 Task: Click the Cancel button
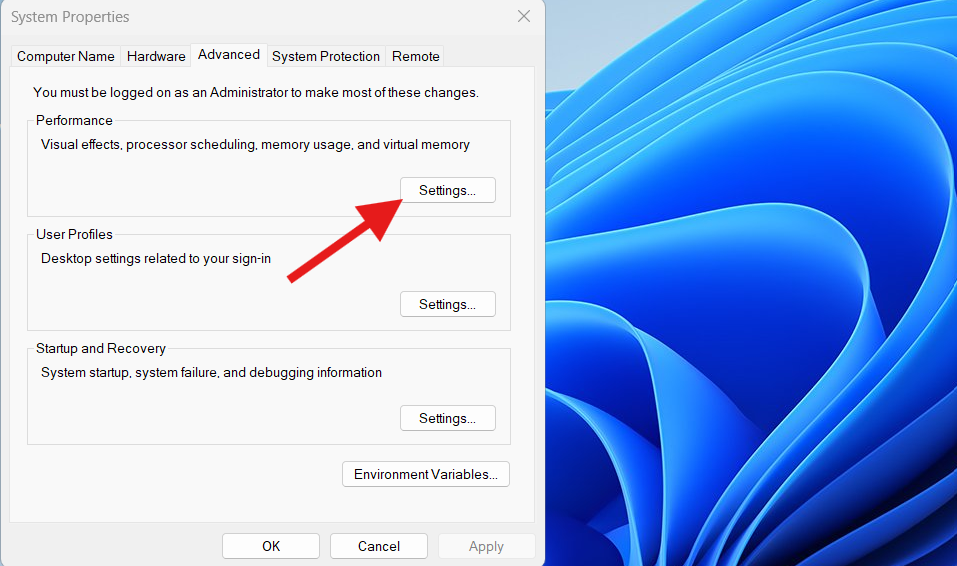pyautogui.click(x=379, y=546)
